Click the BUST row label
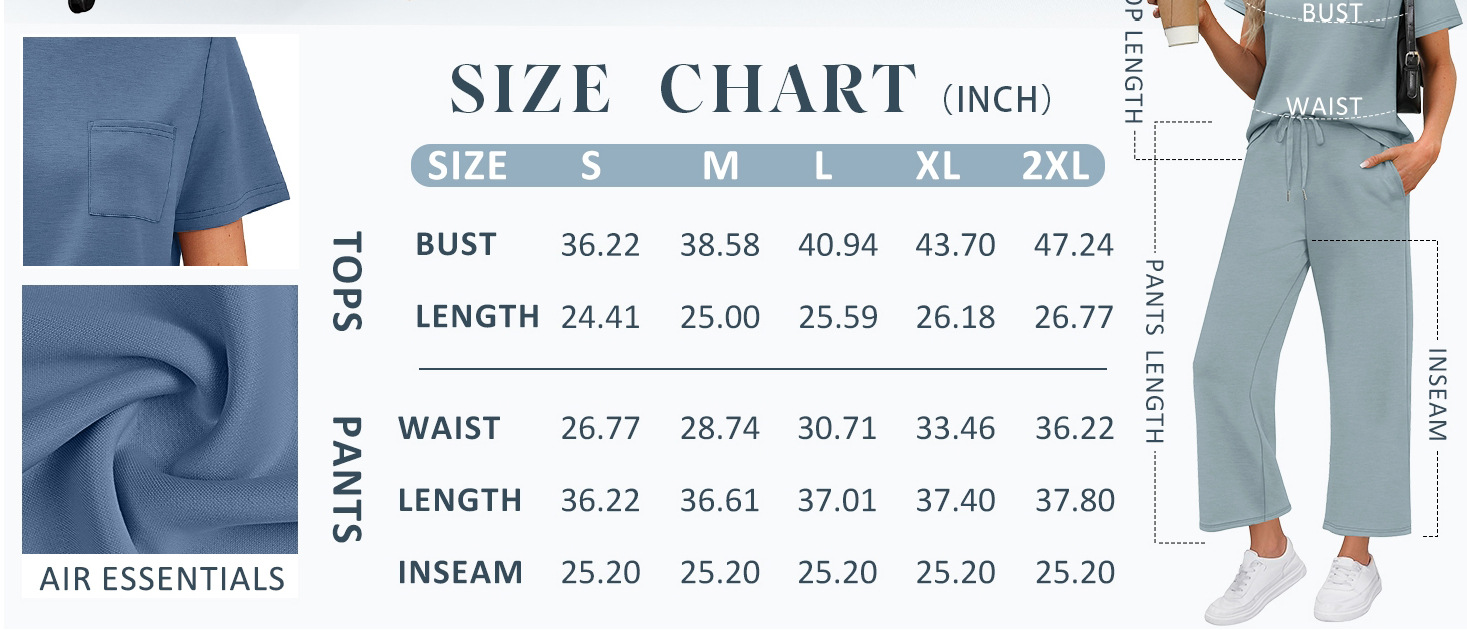The height and width of the screenshot is (630, 1467). tap(456, 244)
